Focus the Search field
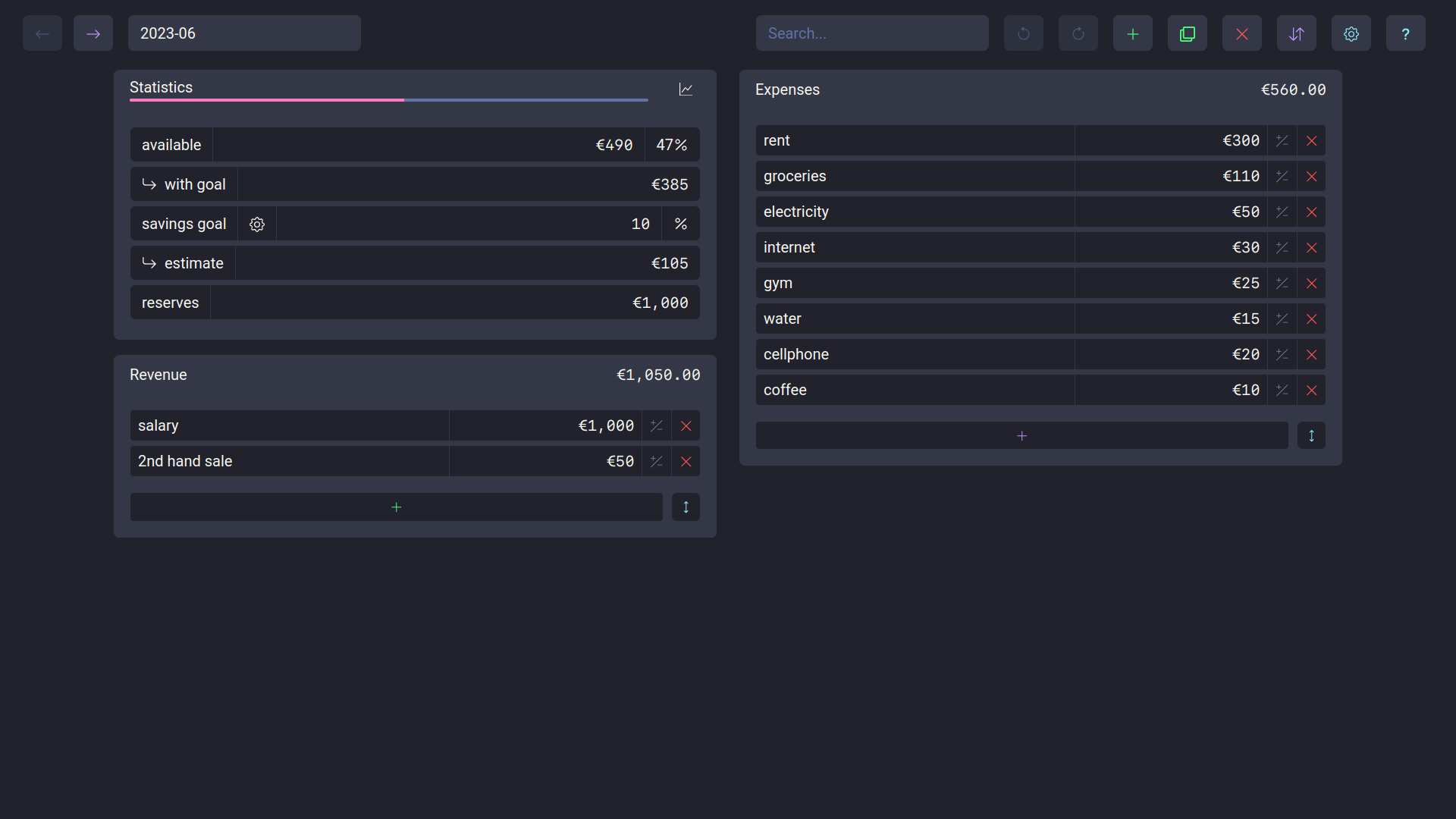Screen dimensions: 1456x819 [x=872, y=33]
